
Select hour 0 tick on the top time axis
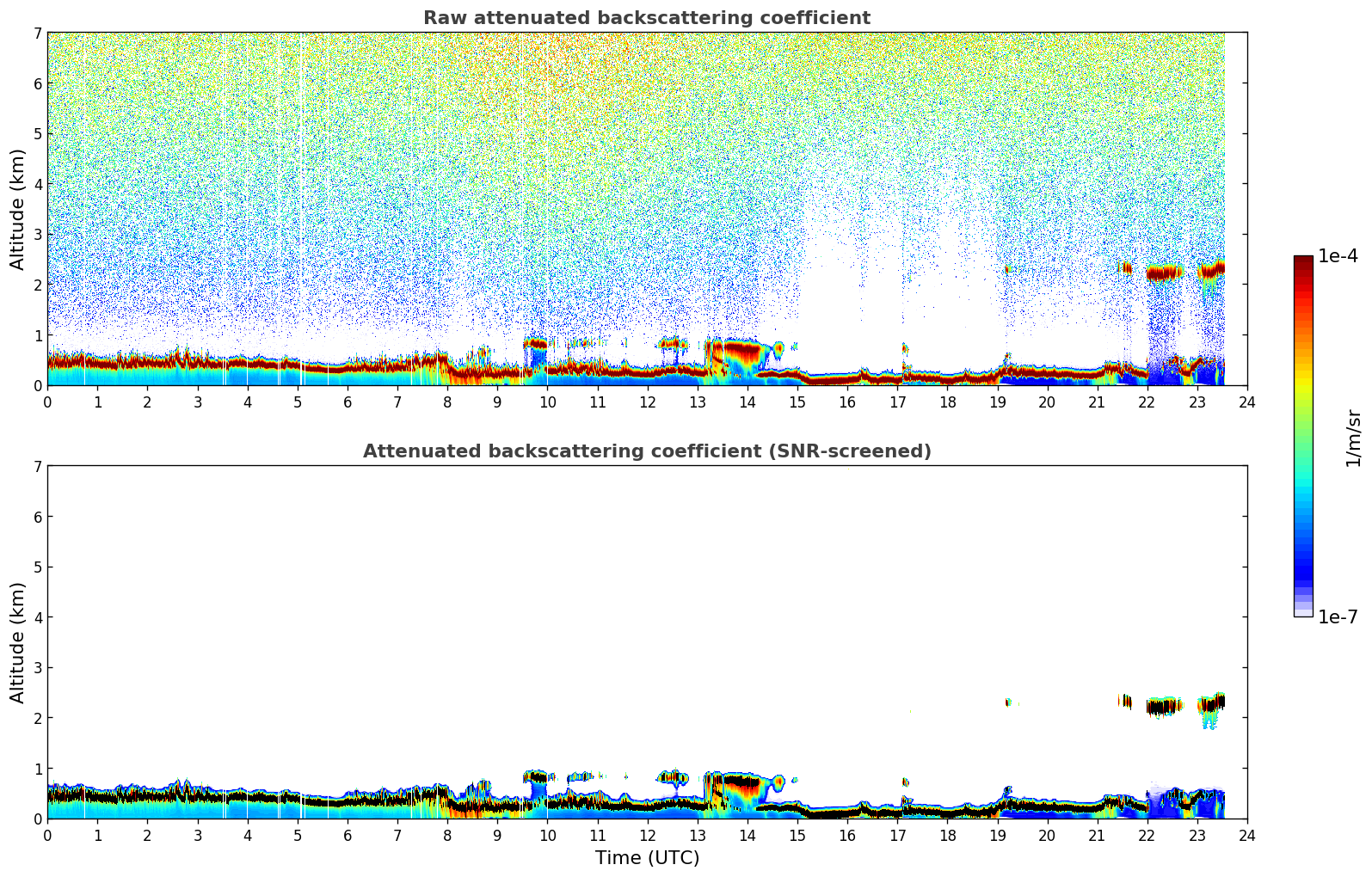47,402
